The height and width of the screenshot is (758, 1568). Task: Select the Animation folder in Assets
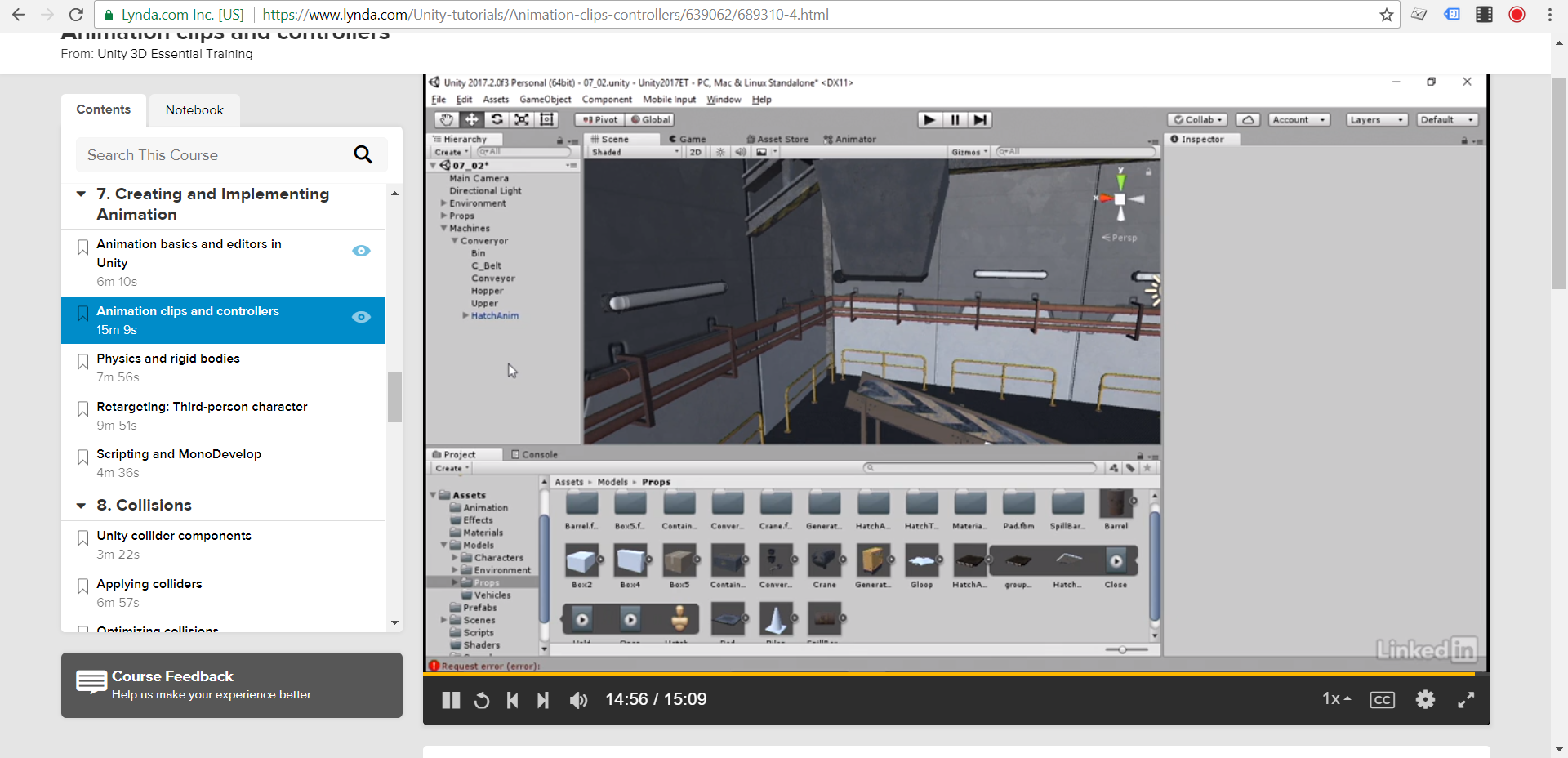pyautogui.click(x=485, y=508)
